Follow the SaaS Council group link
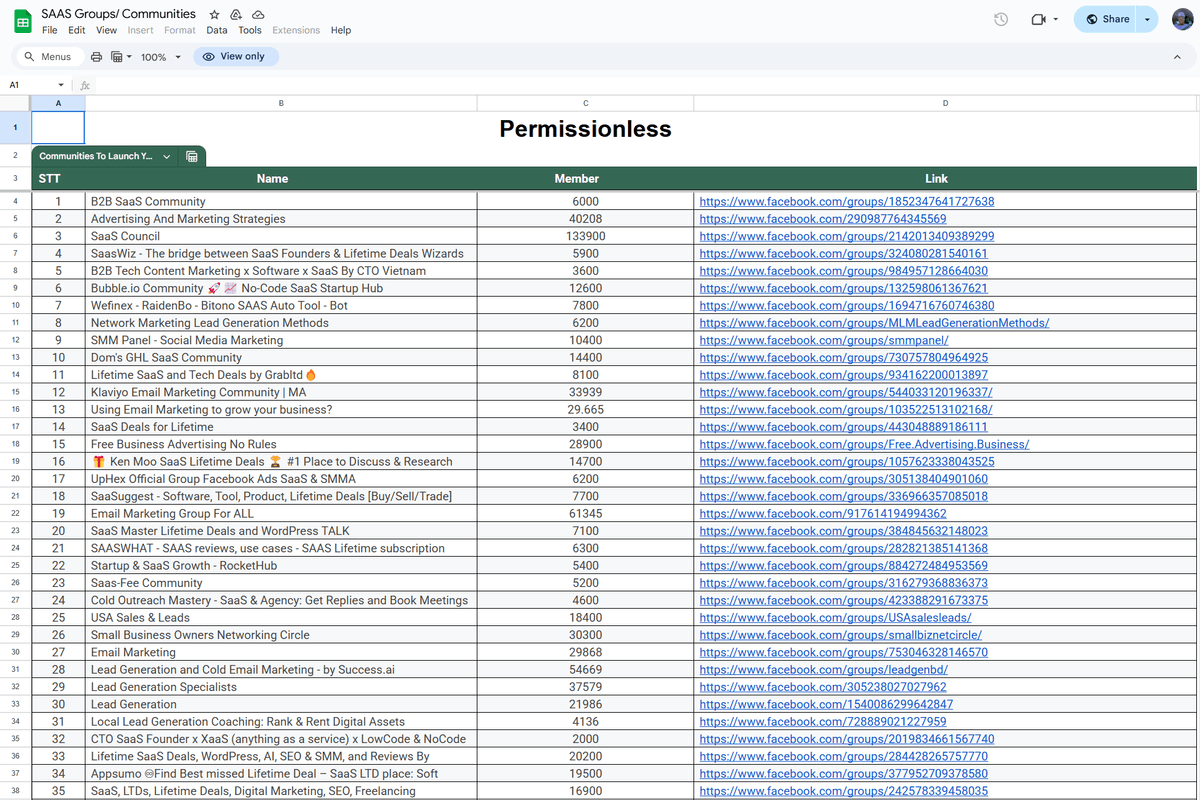1200x800 pixels. [847, 236]
